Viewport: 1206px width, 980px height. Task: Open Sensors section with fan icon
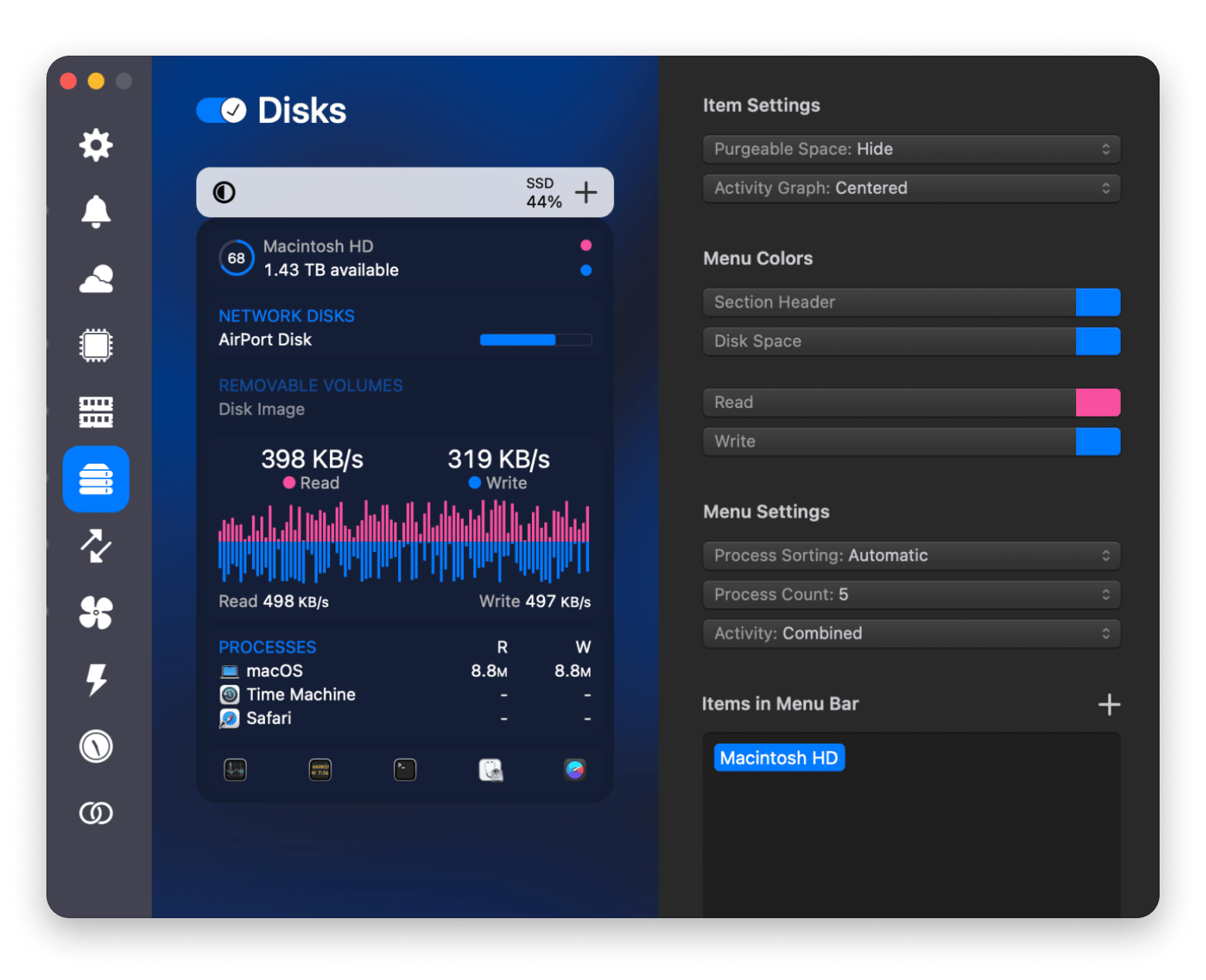tap(96, 613)
